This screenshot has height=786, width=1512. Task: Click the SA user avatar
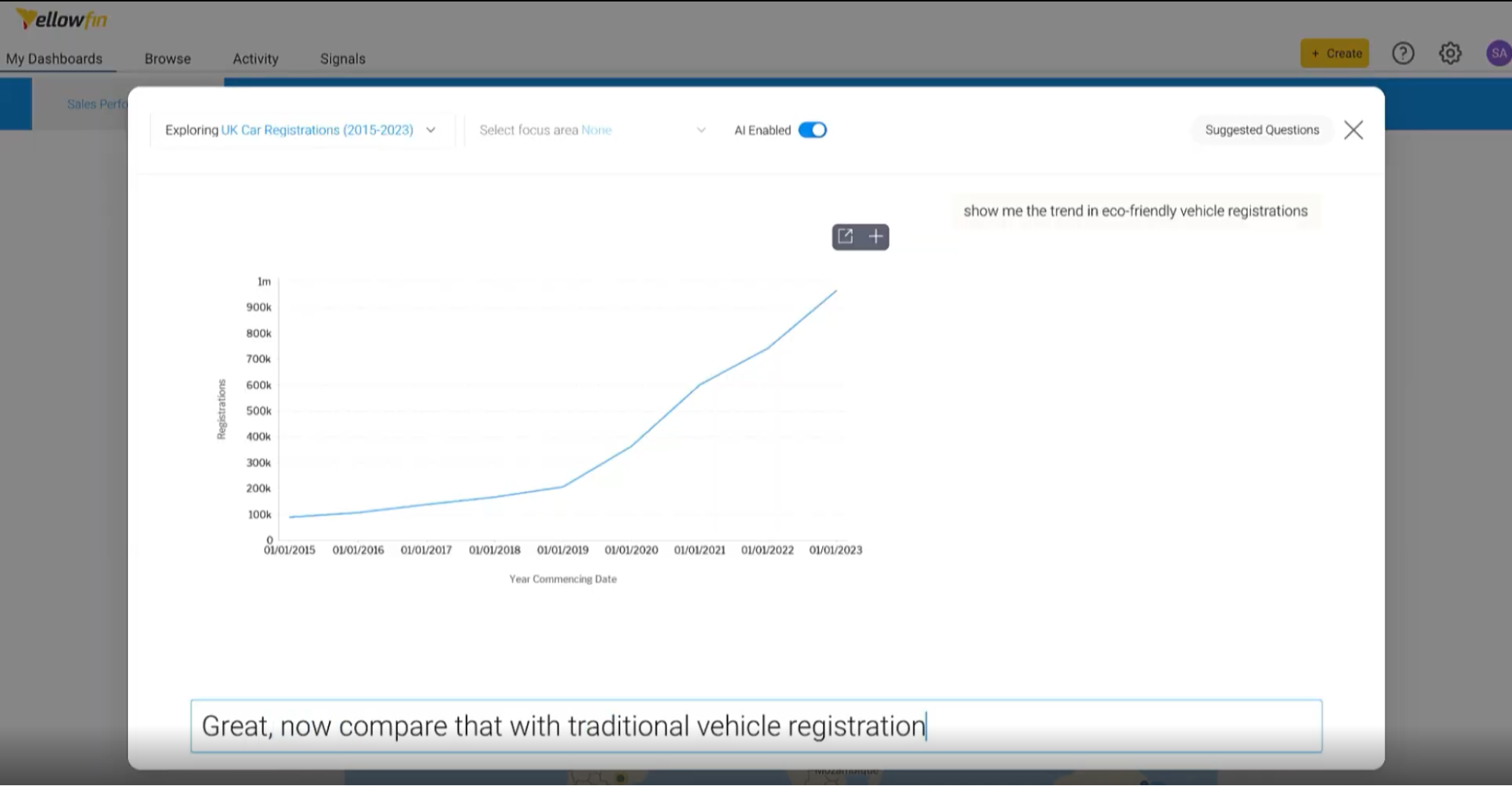point(1498,53)
